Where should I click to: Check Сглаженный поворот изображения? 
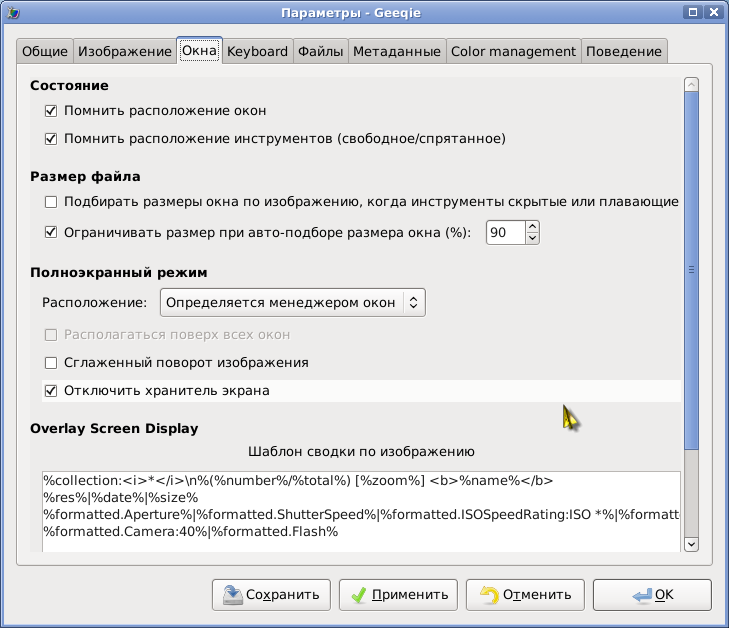(x=51, y=363)
